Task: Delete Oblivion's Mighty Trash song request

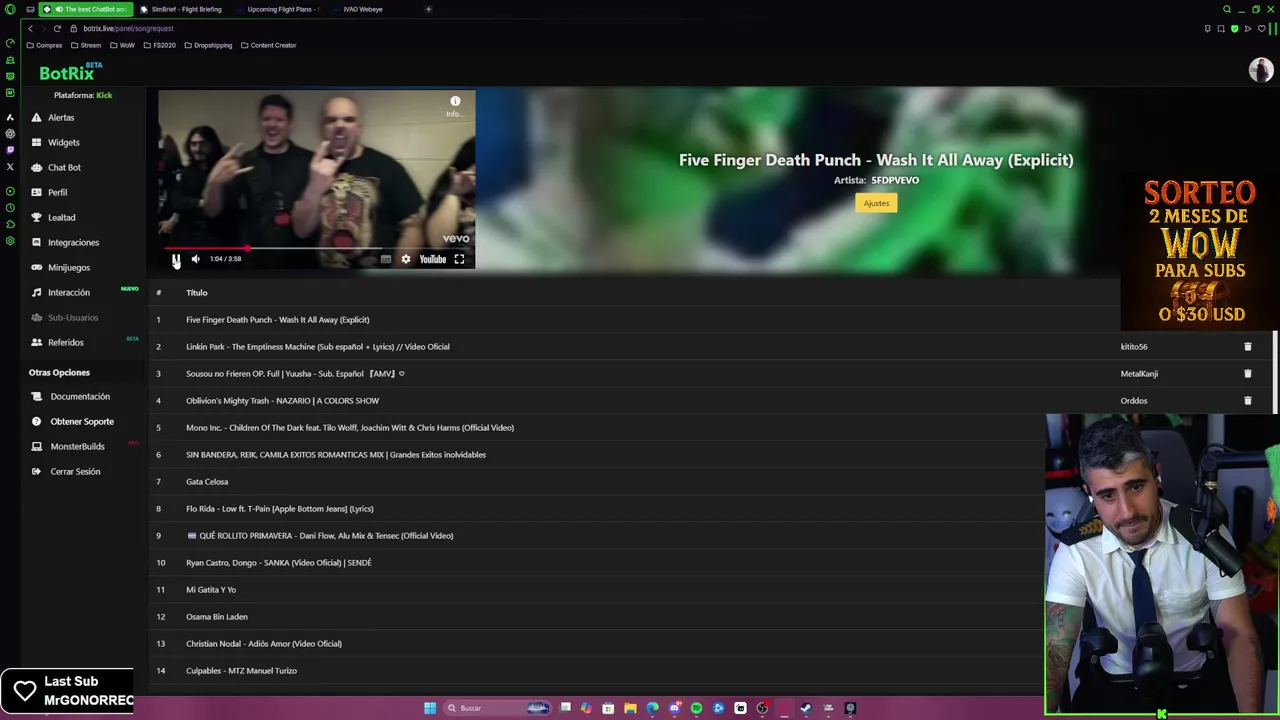Action: [x=1247, y=400]
